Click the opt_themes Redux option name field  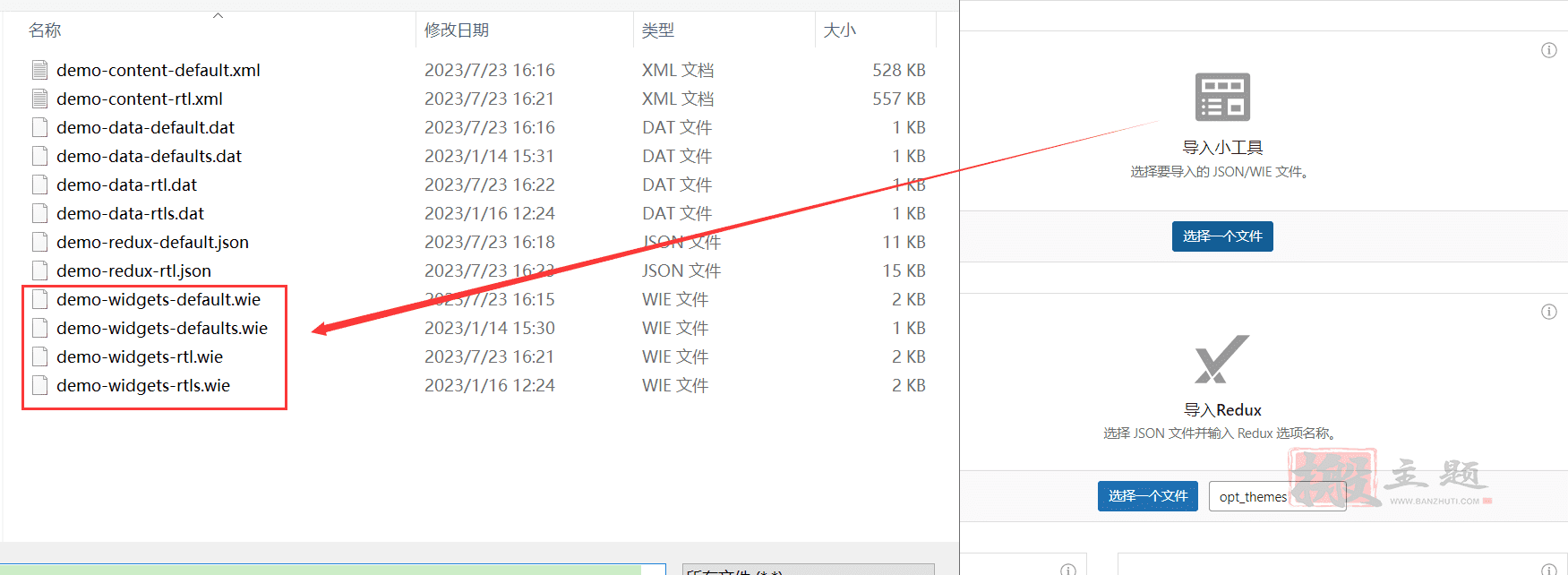point(1277,496)
